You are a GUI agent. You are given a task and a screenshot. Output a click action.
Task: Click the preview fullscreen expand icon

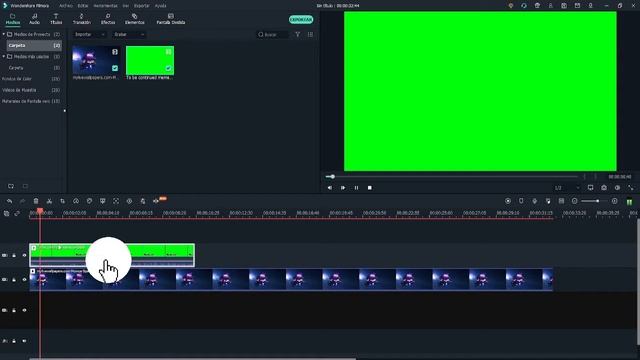631,188
